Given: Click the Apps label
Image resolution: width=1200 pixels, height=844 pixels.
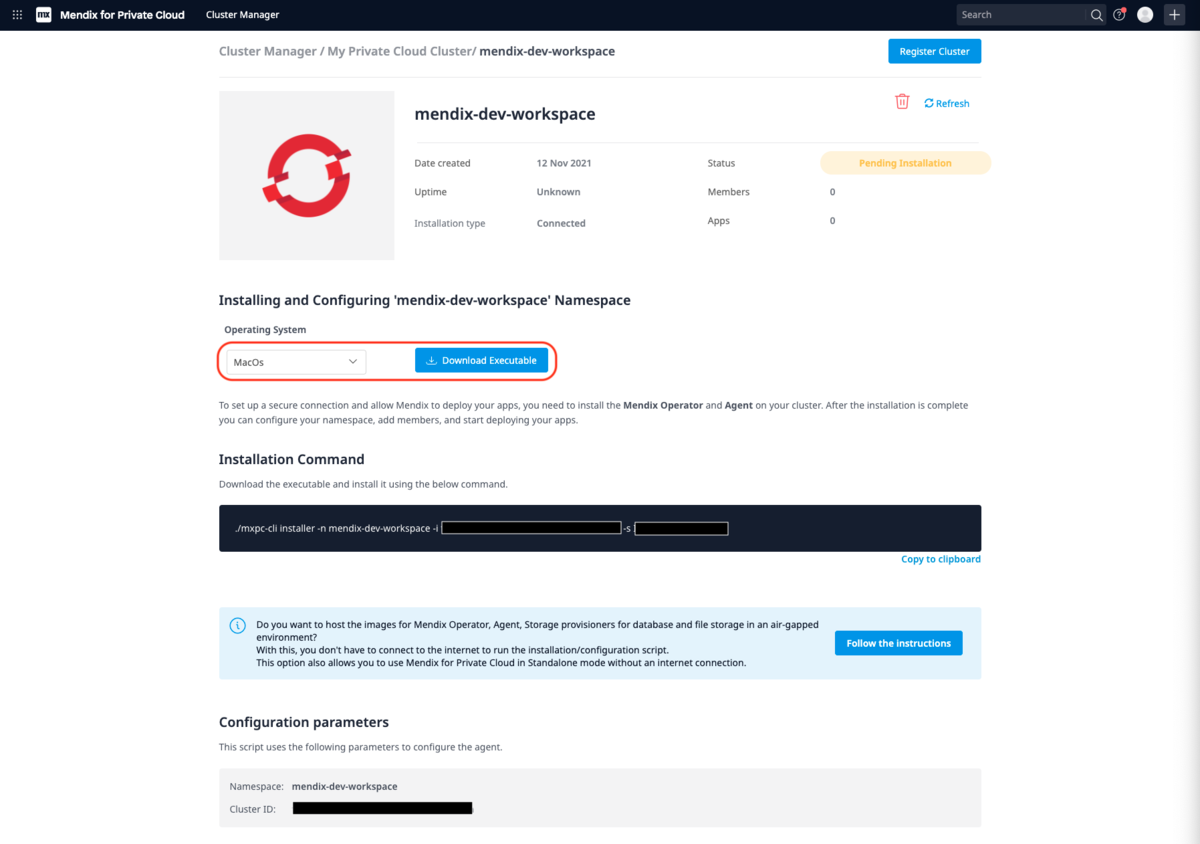Looking at the screenshot, I should click(718, 221).
